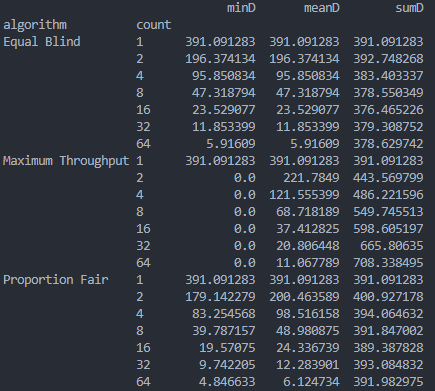Click the 19.57075 minD cell
435x391 pixels.
(x=227, y=348)
